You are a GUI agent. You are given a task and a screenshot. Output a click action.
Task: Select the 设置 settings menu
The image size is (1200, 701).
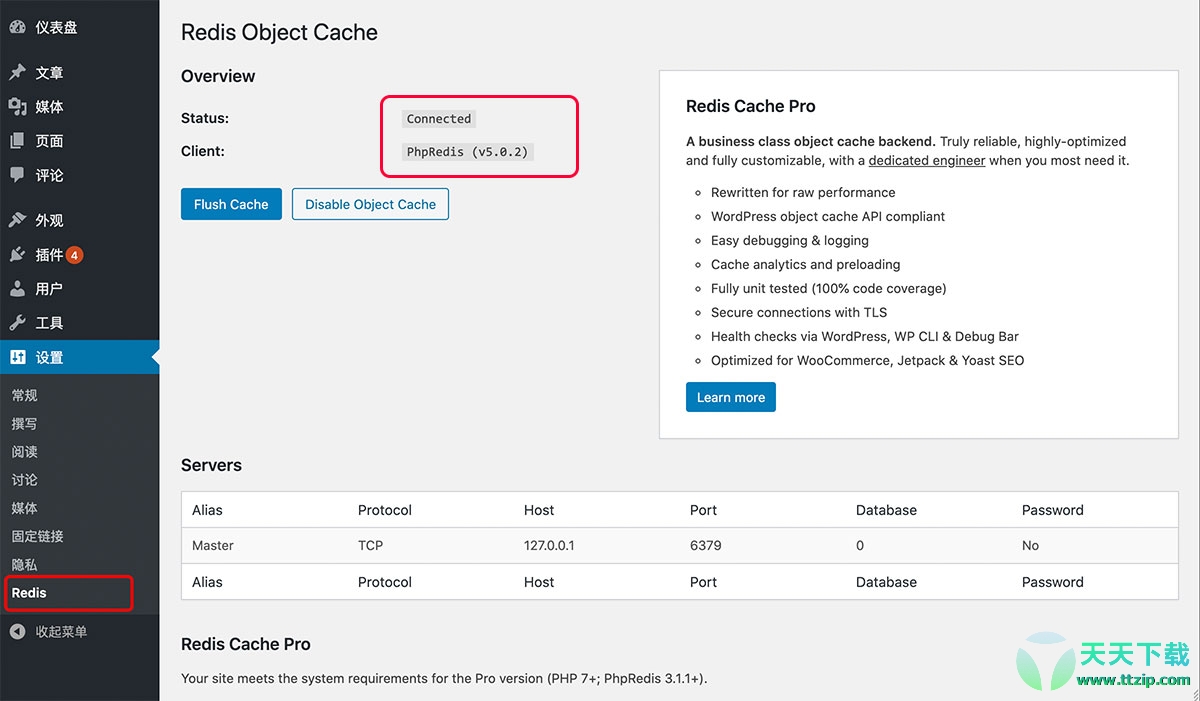point(80,357)
